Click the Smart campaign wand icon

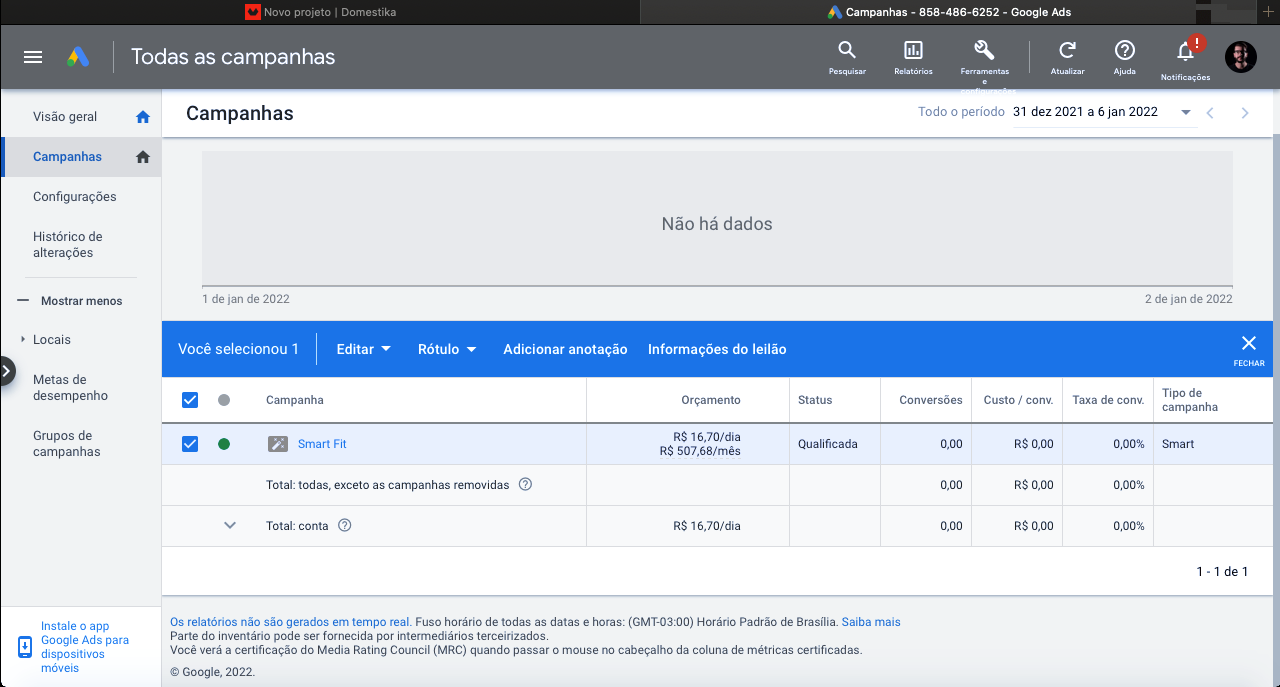click(278, 444)
